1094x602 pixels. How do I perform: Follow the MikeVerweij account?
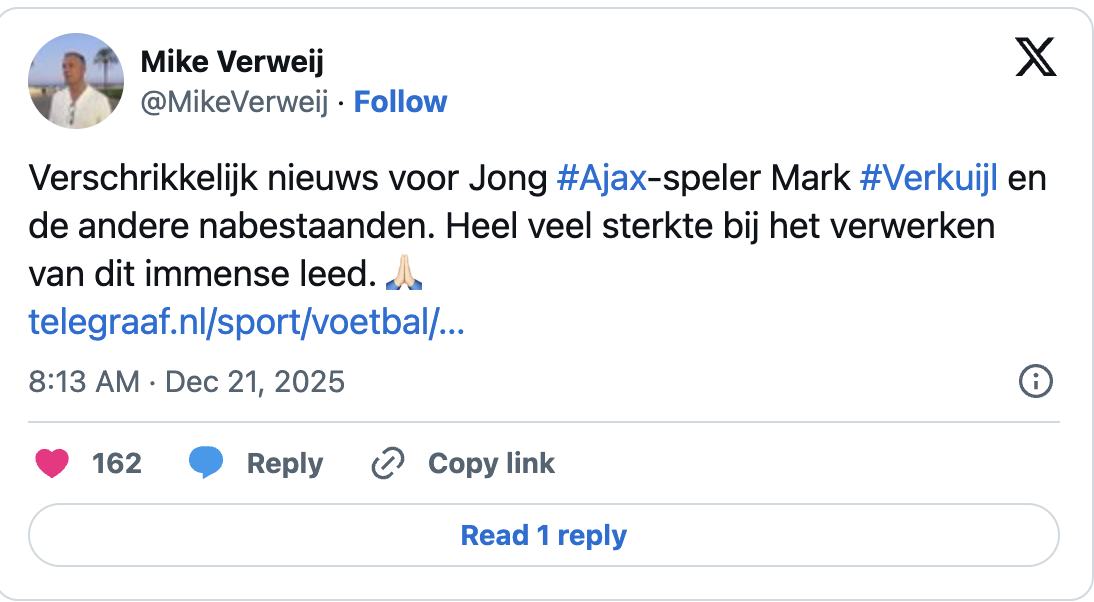(x=400, y=102)
